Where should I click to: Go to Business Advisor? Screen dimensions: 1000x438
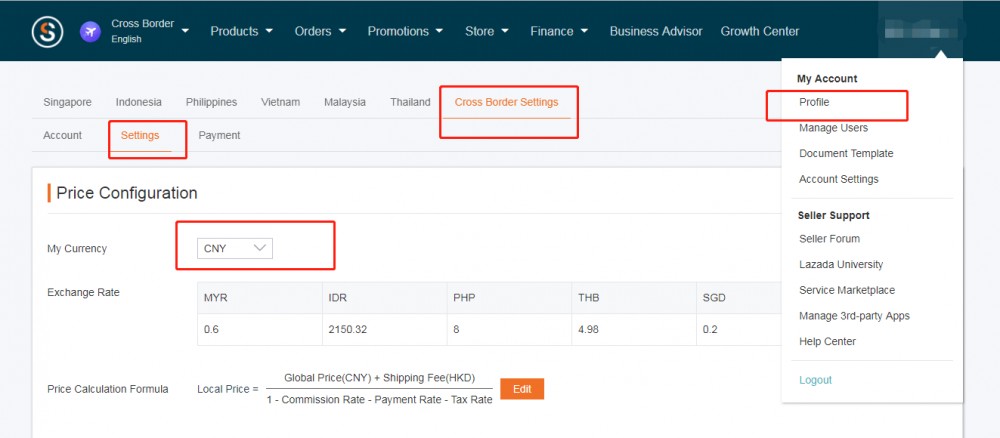click(x=655, y=31)
